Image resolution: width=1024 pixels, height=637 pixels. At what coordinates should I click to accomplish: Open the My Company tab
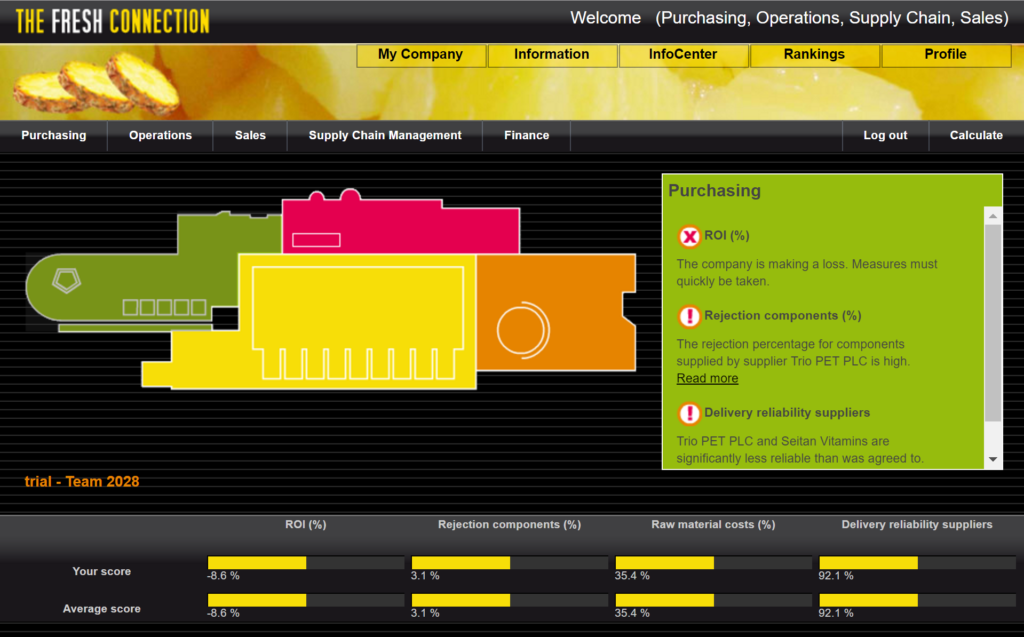coord(420,55)
